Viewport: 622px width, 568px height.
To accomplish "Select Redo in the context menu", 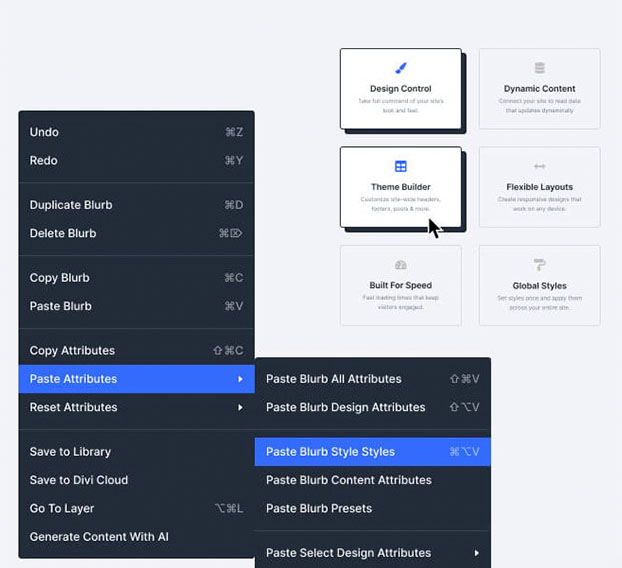I will [44, 160].
